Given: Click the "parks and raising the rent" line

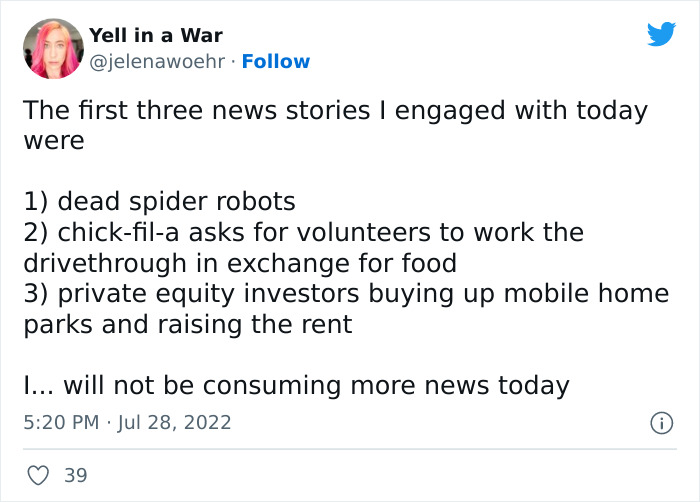Looking at the screenshot, I should coord(187,324).
